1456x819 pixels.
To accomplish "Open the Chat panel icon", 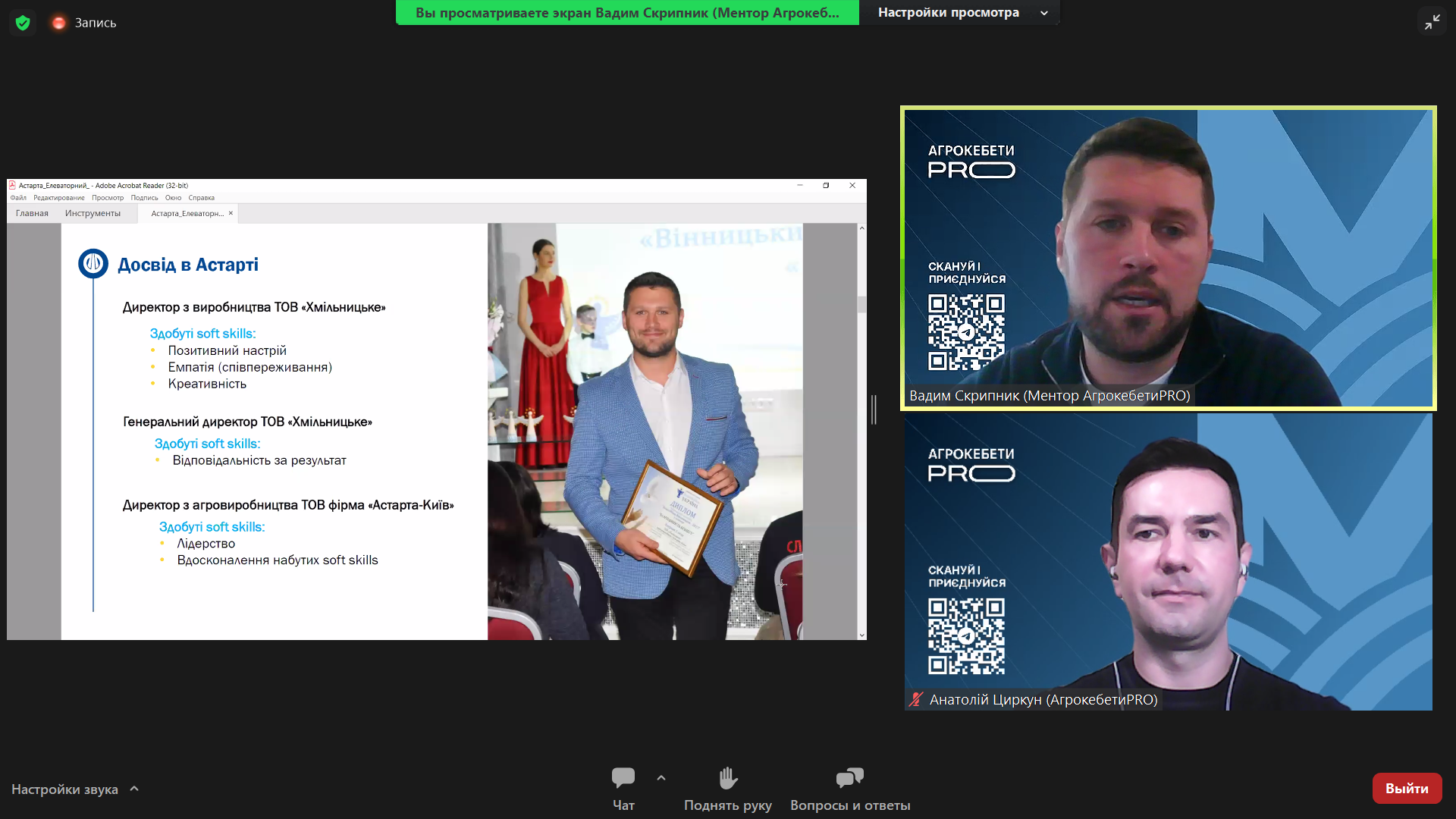I will pyautogui.click(x=623, y=778).
